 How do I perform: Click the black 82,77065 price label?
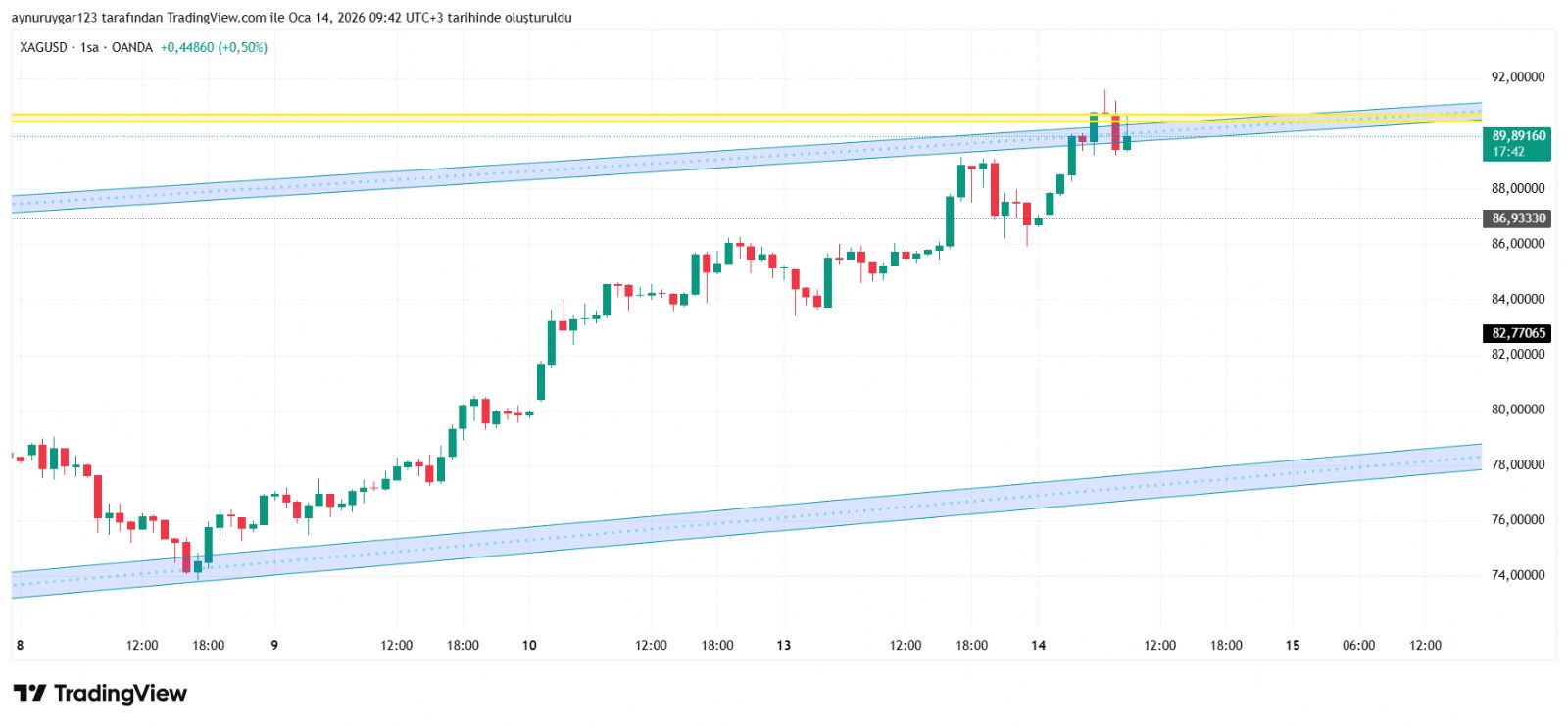(1517, 333)
